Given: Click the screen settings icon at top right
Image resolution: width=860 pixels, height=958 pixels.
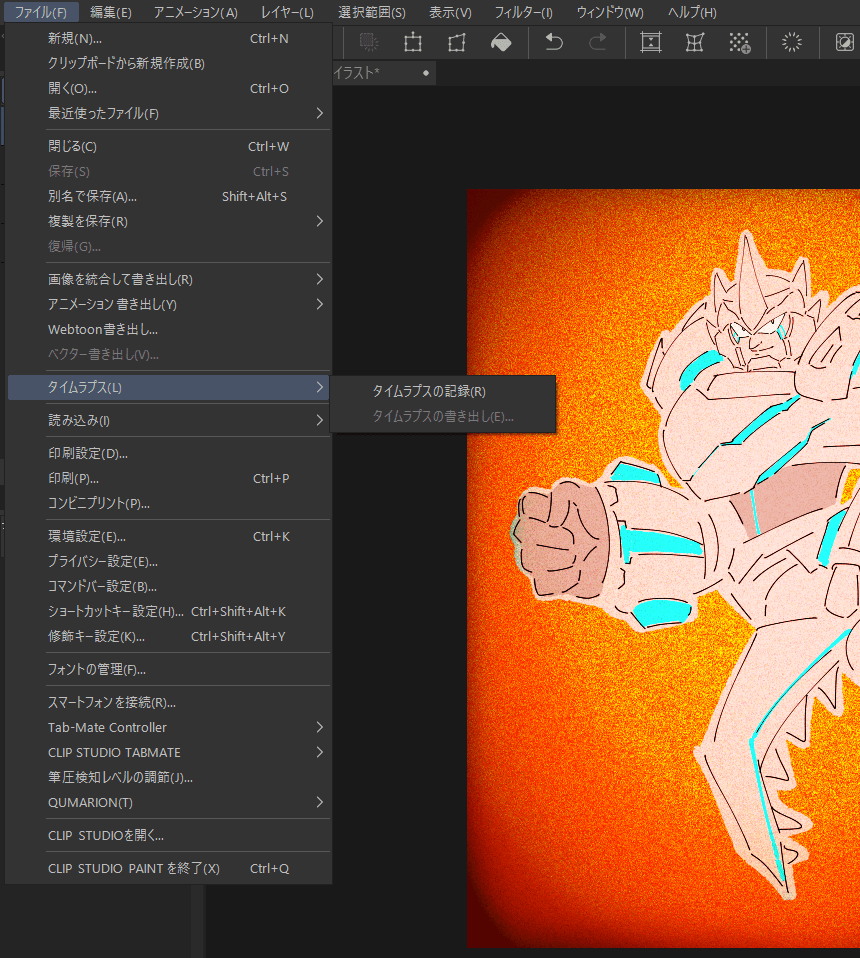Looking at the screenshot, I should pyautogui.click(x=845, y=43).
